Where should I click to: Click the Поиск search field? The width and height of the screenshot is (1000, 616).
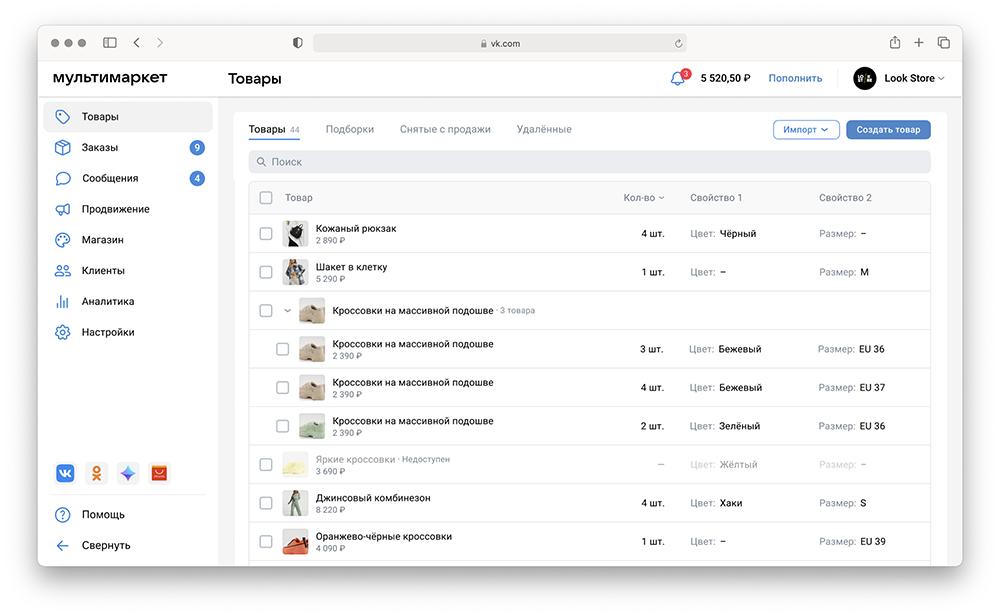coord(589,162)
